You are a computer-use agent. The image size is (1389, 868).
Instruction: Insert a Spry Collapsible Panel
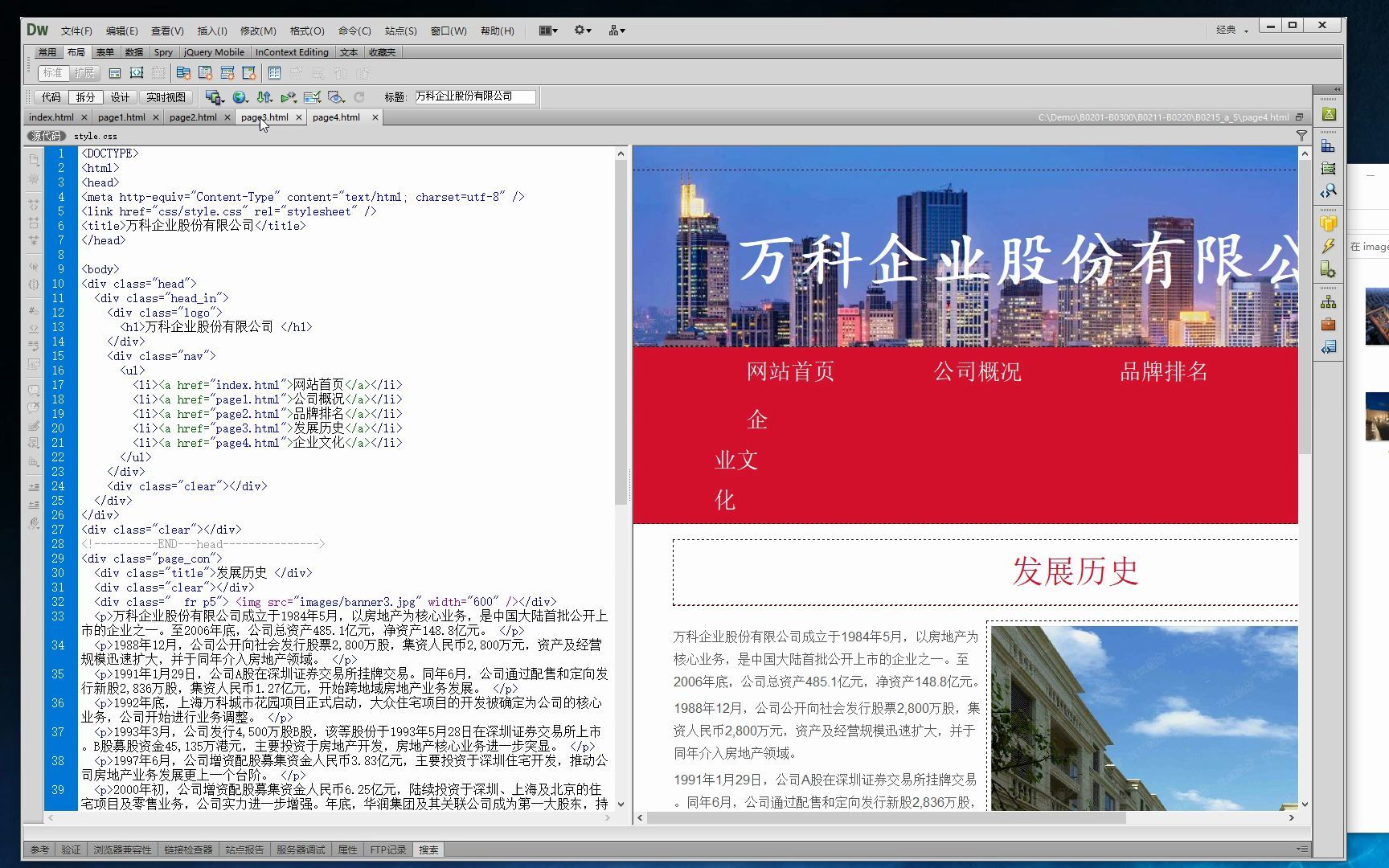pyautogui.click(x=249, y=73)
